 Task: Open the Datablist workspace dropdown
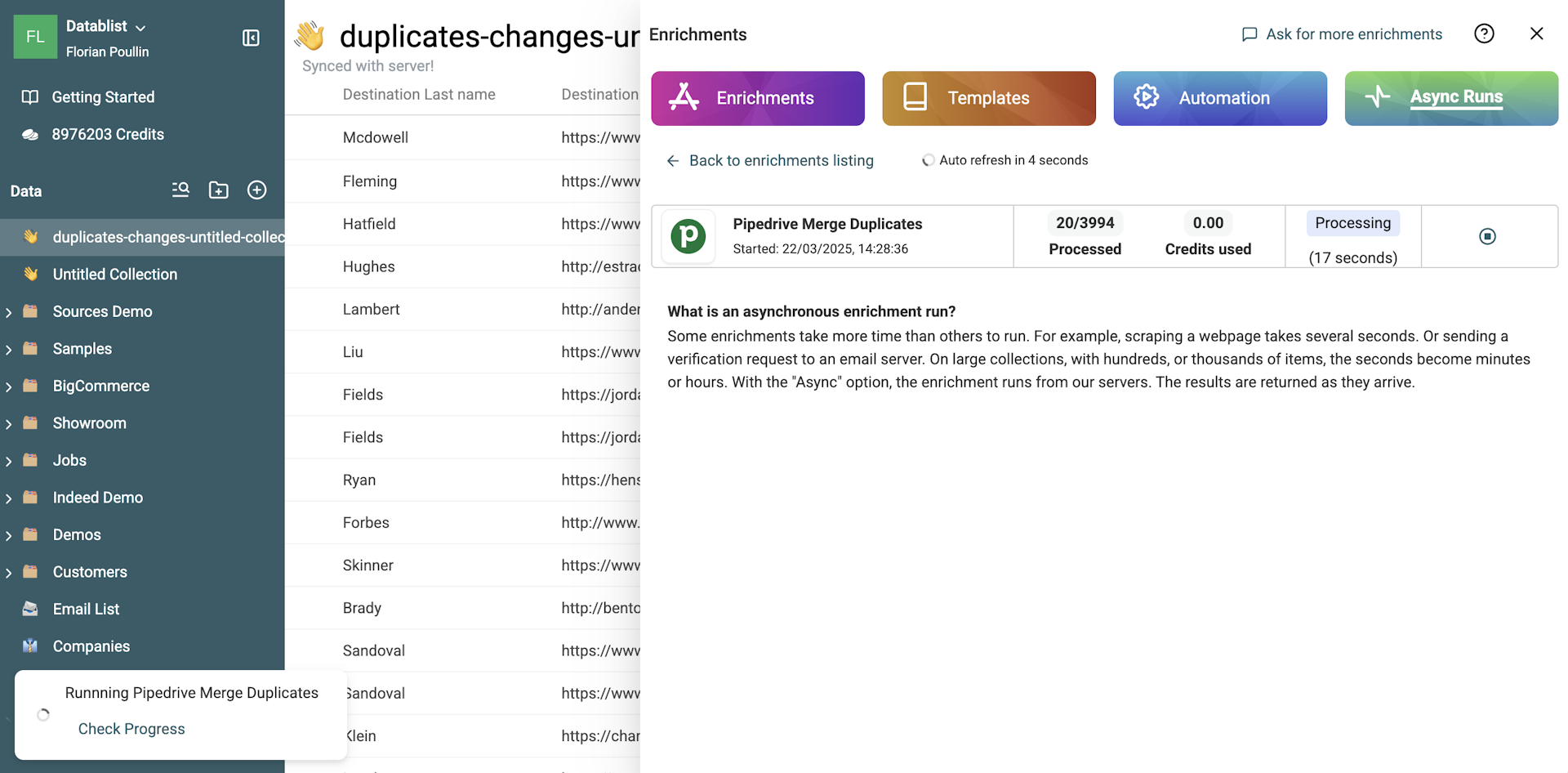click(x=105, y=26)
